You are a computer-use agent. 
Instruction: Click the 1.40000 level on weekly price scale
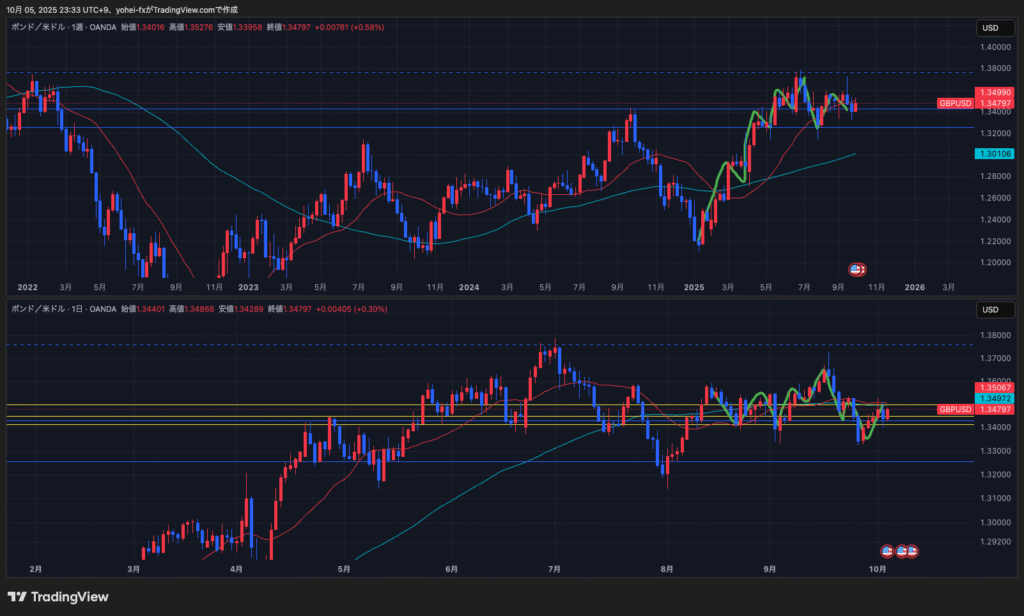click(x=993, y=47)
